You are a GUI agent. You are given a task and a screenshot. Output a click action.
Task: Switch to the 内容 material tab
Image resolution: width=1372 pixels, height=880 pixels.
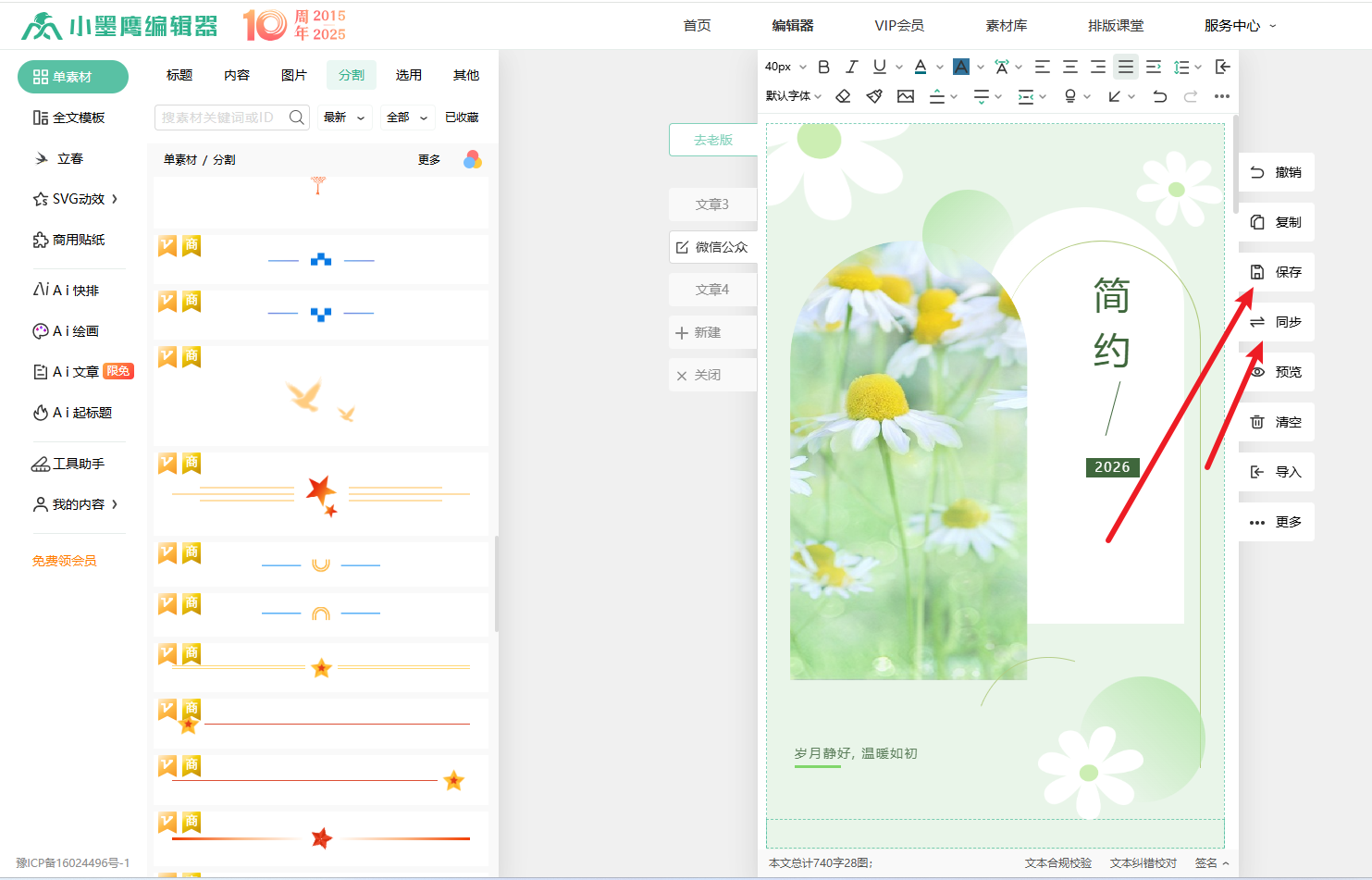237,75
